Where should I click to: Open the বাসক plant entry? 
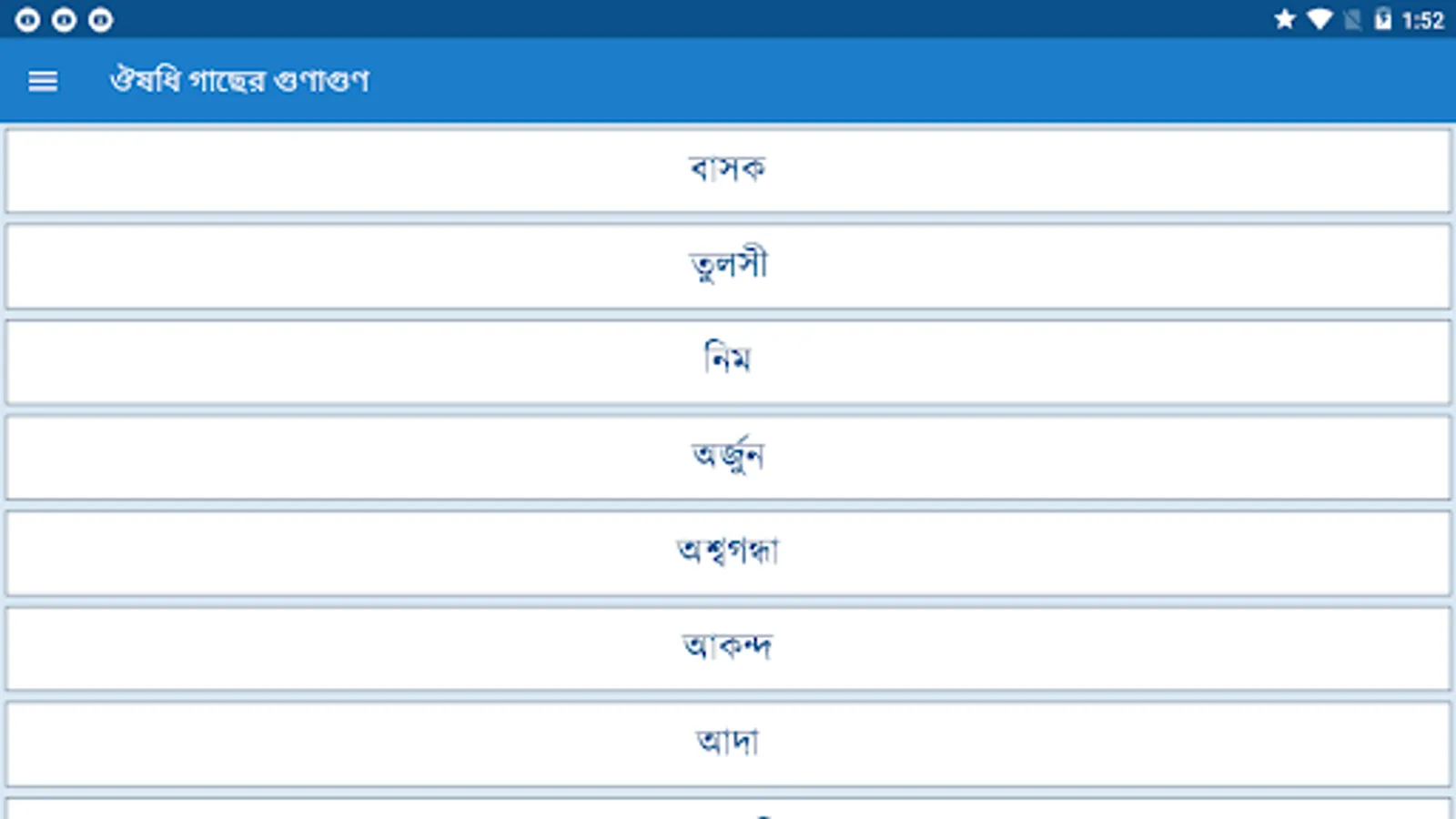click(728, 170)
